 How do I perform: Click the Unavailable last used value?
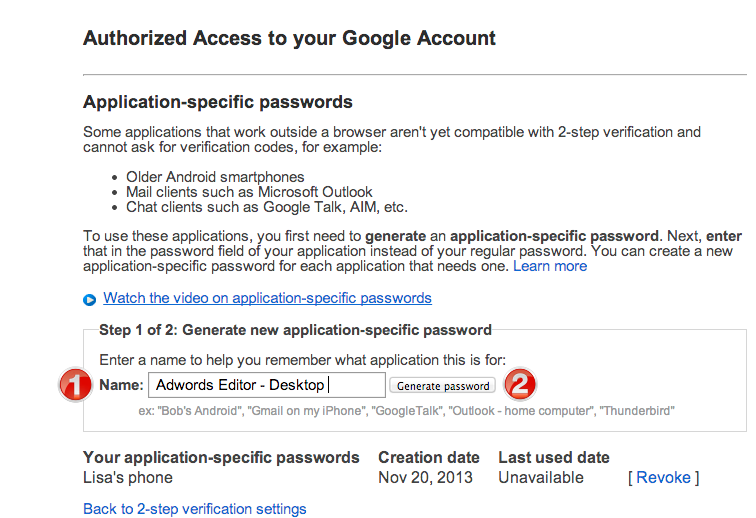pos(540,477)
